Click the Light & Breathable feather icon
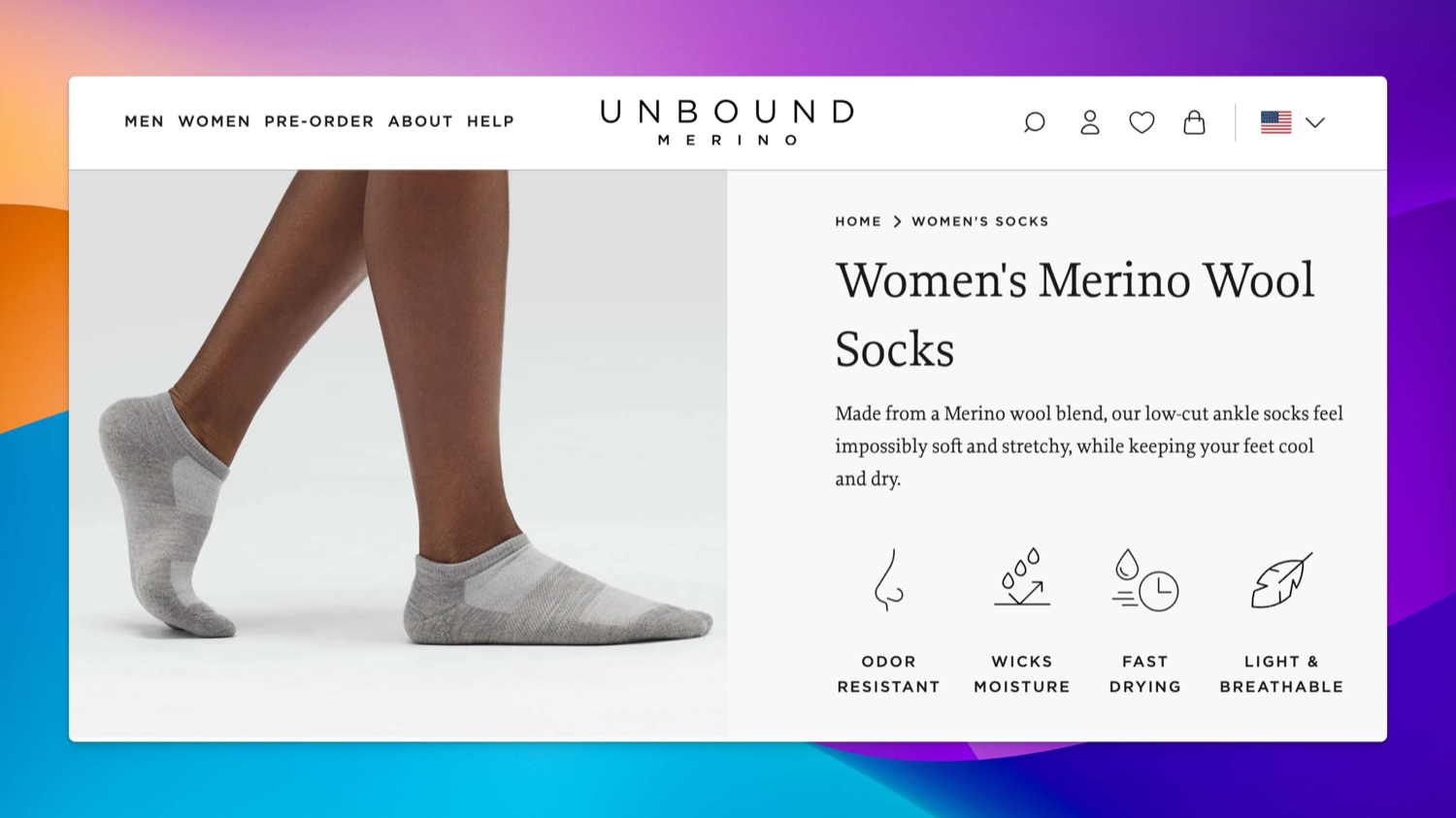 [1281, 580]
